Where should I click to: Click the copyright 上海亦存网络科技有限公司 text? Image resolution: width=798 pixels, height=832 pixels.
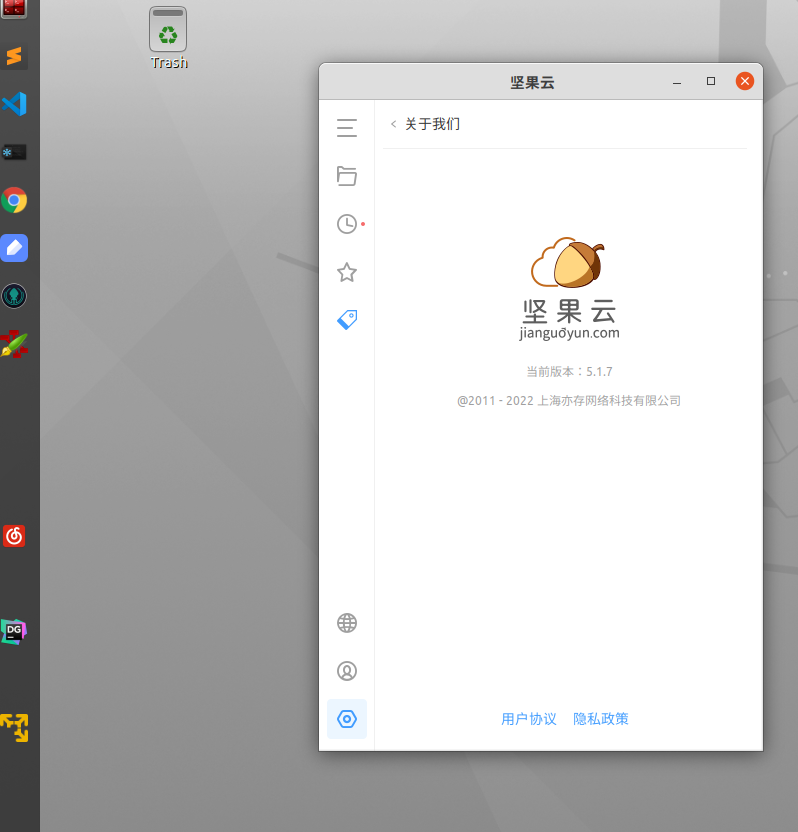569,401
